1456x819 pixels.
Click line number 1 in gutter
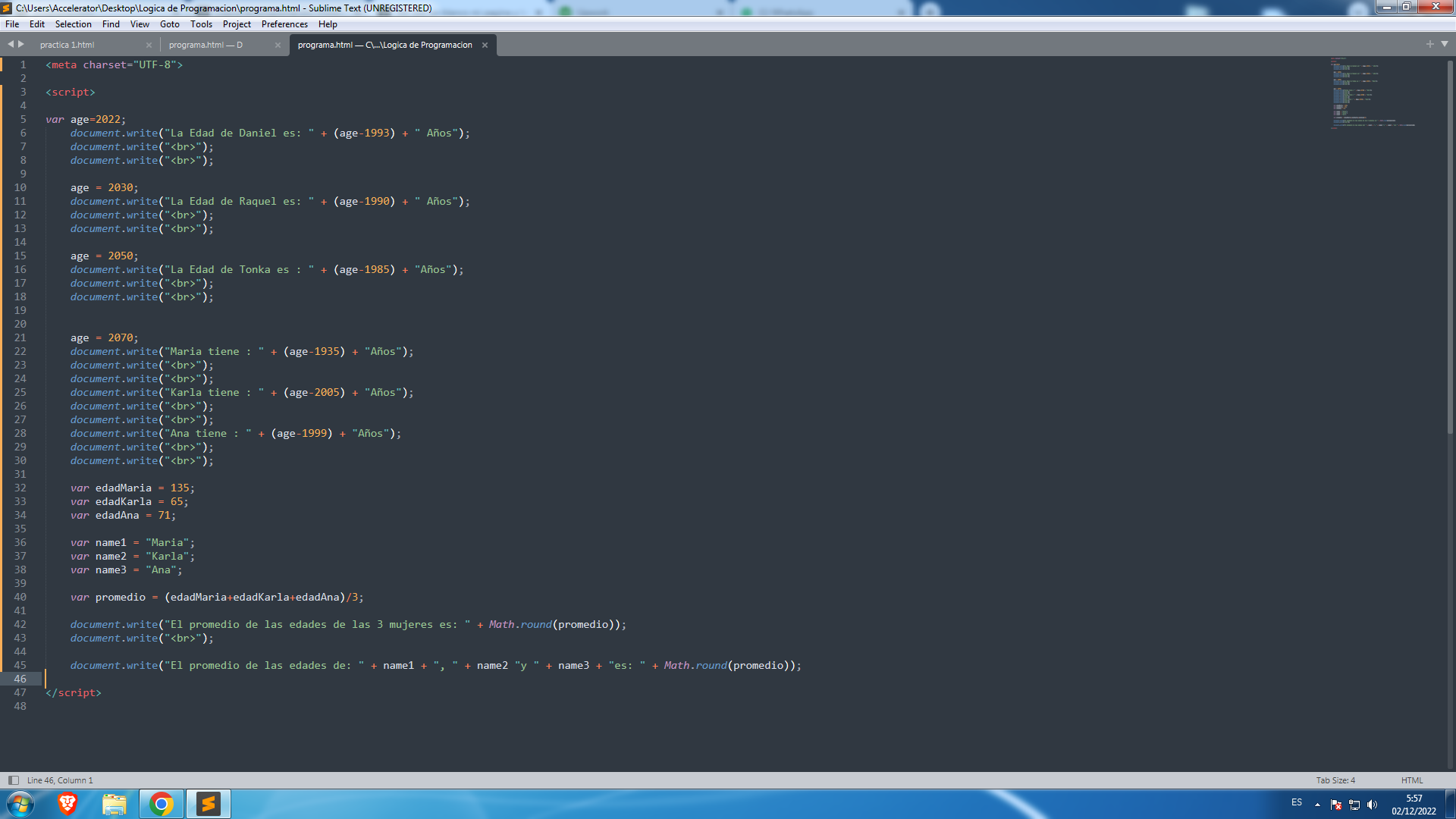tap(23, 65)
